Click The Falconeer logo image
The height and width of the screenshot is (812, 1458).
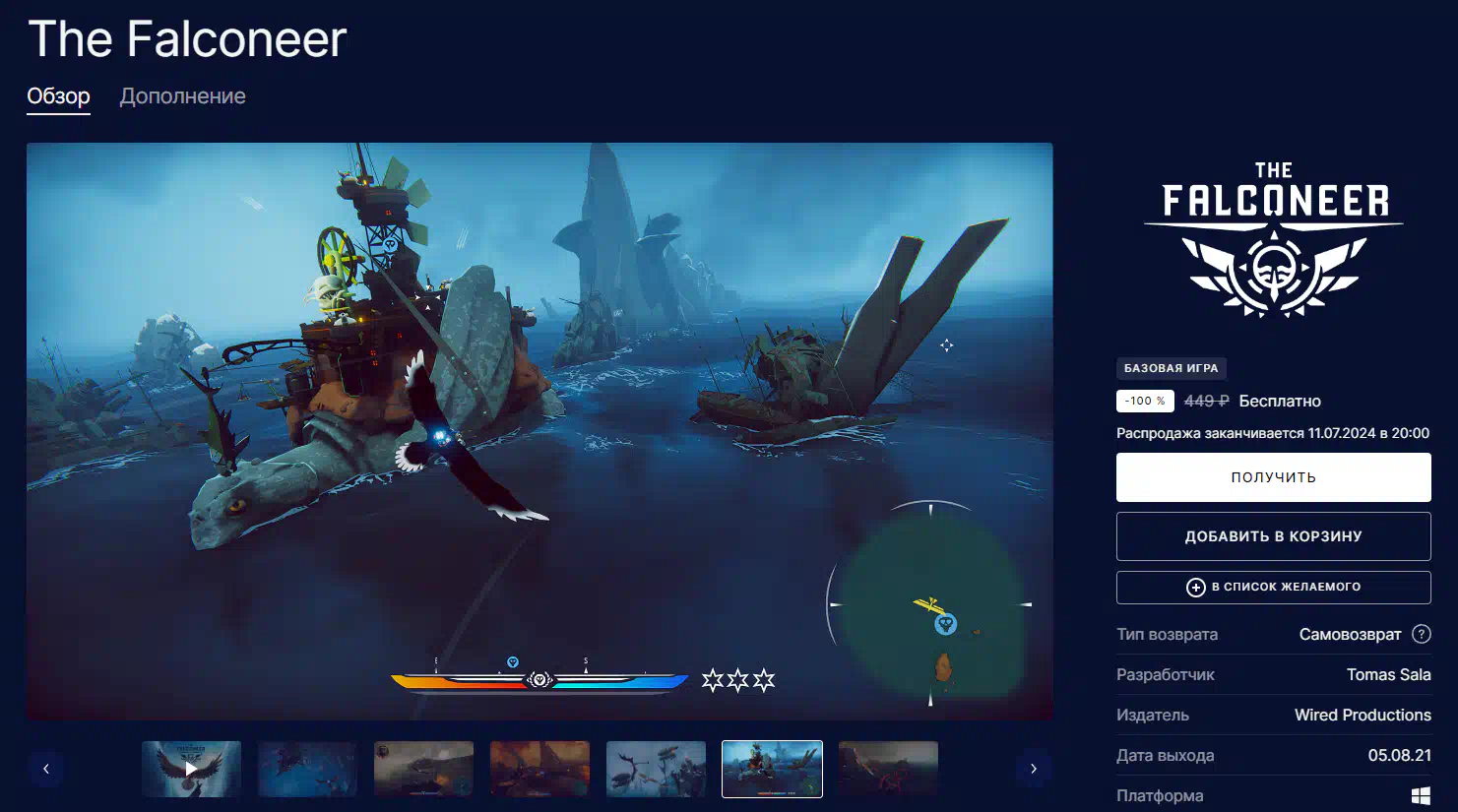[1273, 239]
